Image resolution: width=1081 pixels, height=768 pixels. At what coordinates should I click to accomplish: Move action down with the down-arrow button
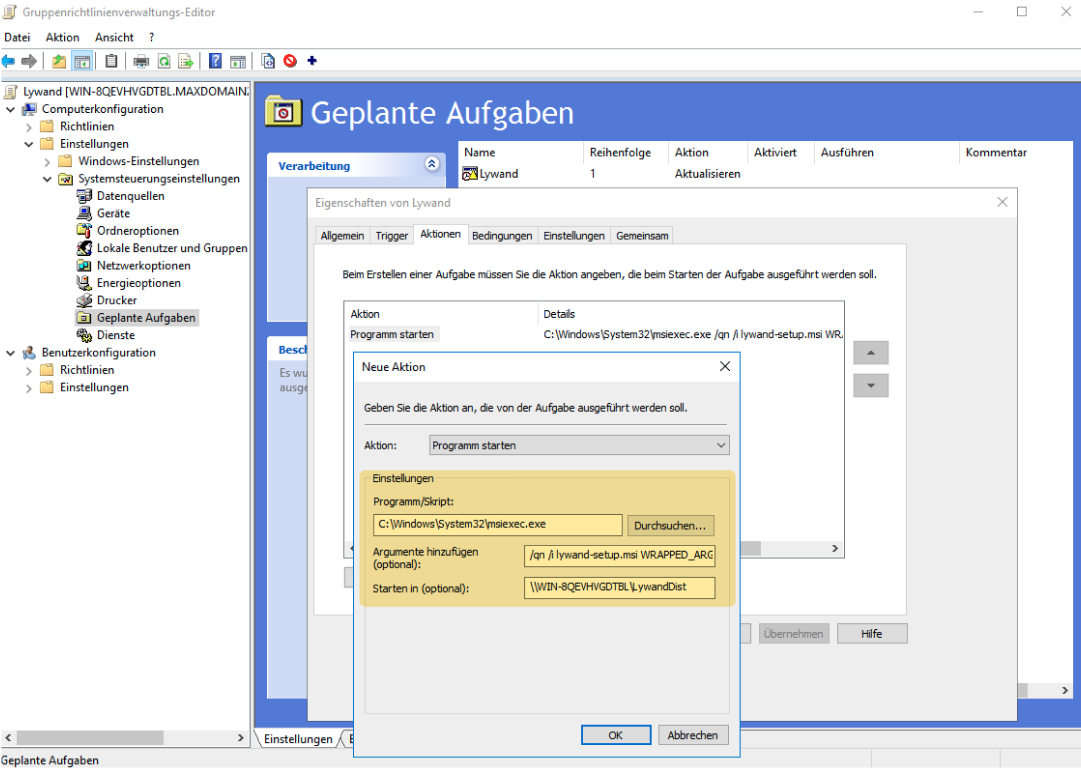tap(871, 385)
